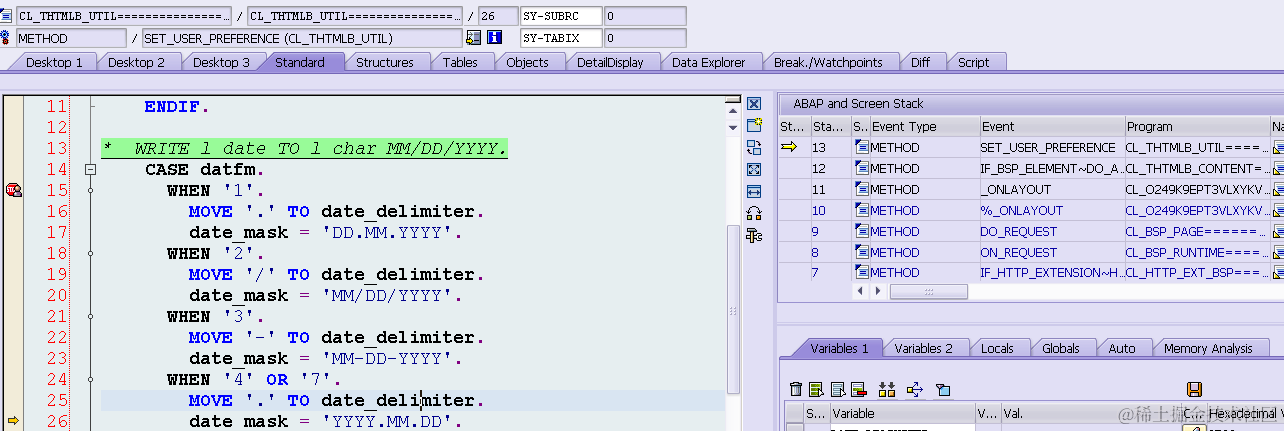Click the new tool icon beside editor
This screenshot has width=1284, height=431.
pyautogui.click(x=754, y=125)
